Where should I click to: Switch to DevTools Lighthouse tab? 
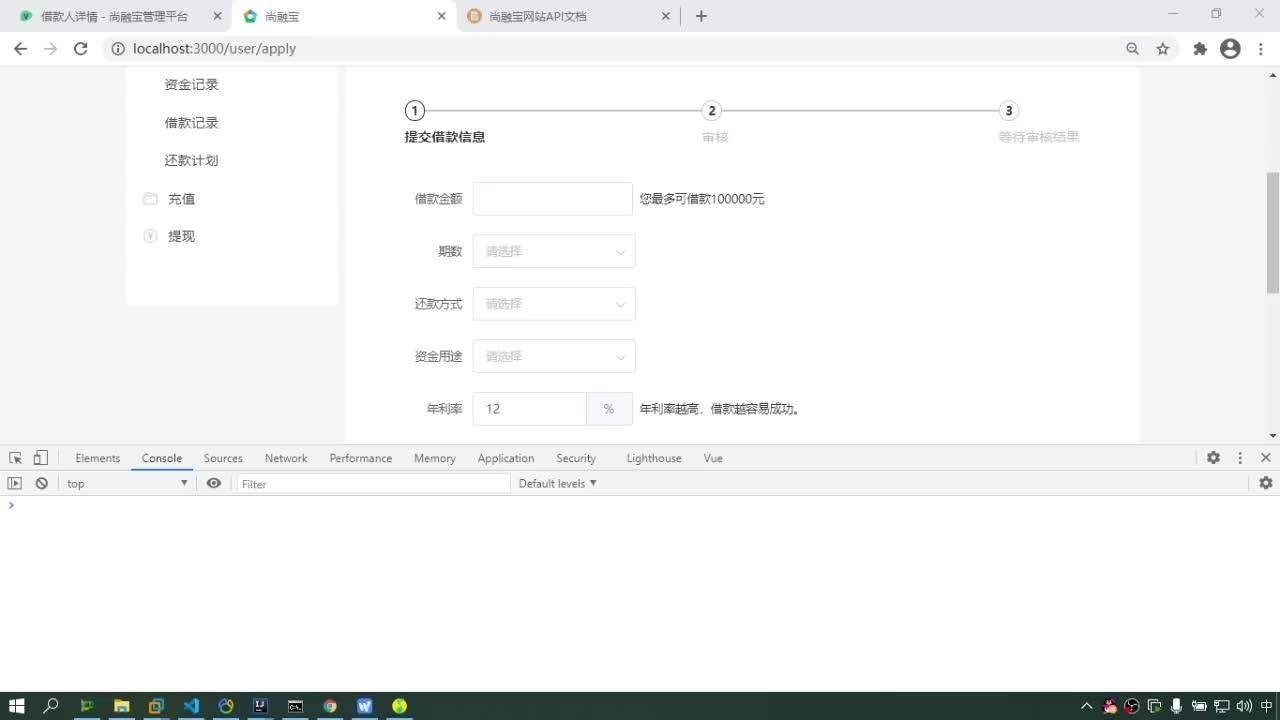click(654, 458)
